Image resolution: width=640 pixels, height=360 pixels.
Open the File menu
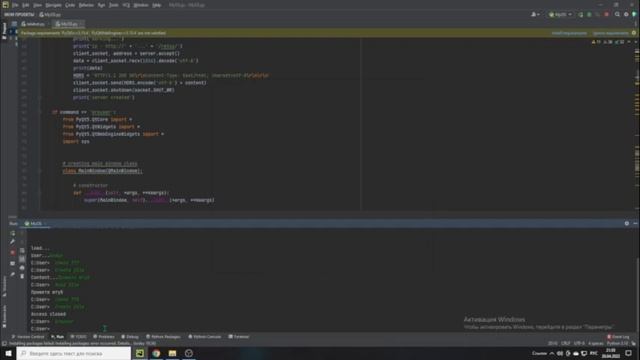pyautogui.click(x=15, y=5)
